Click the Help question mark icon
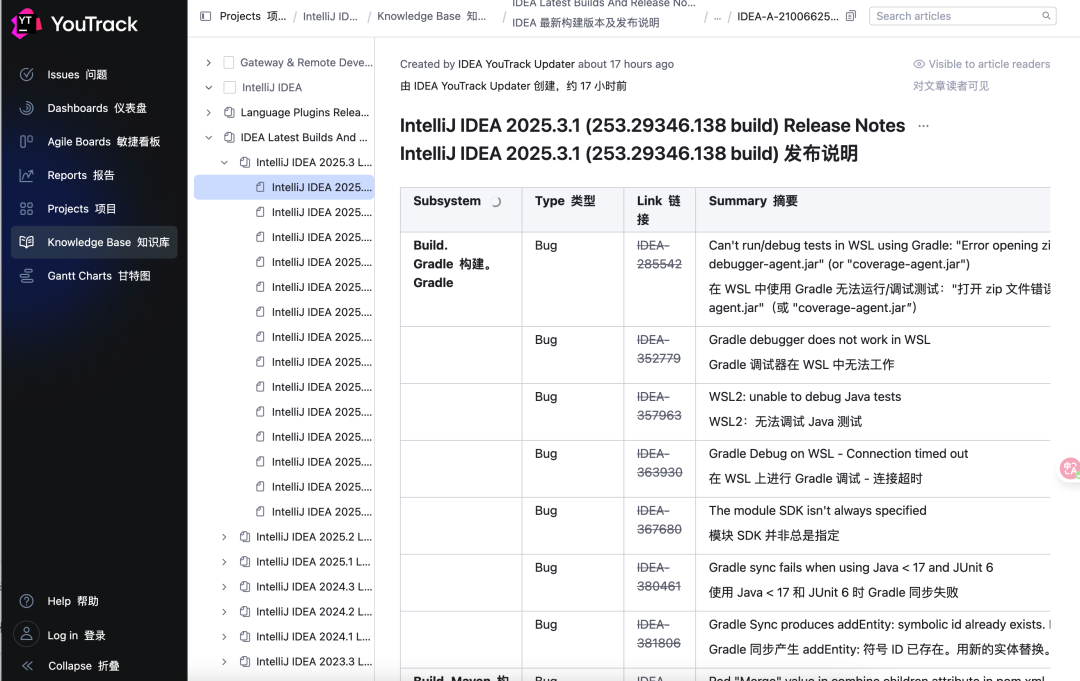 coord(27,601)
